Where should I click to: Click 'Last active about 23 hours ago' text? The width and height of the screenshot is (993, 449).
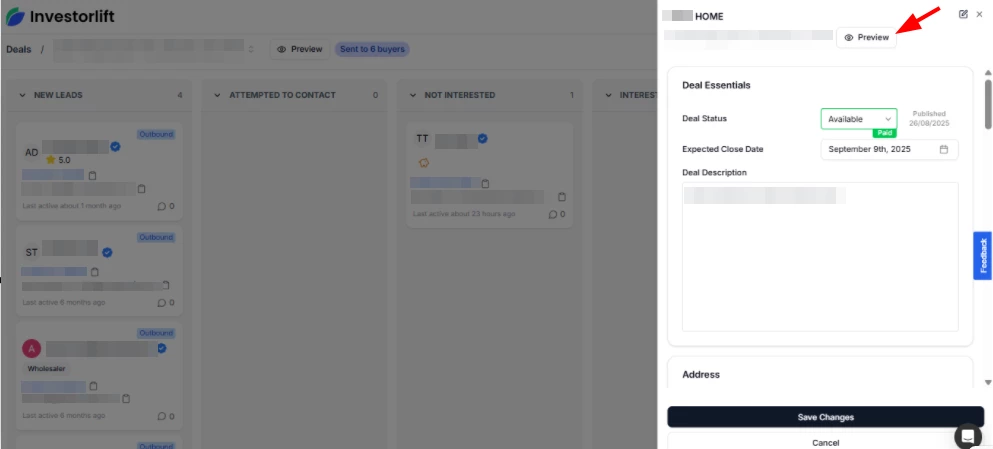pyautogui.click(x=464, y=214)
